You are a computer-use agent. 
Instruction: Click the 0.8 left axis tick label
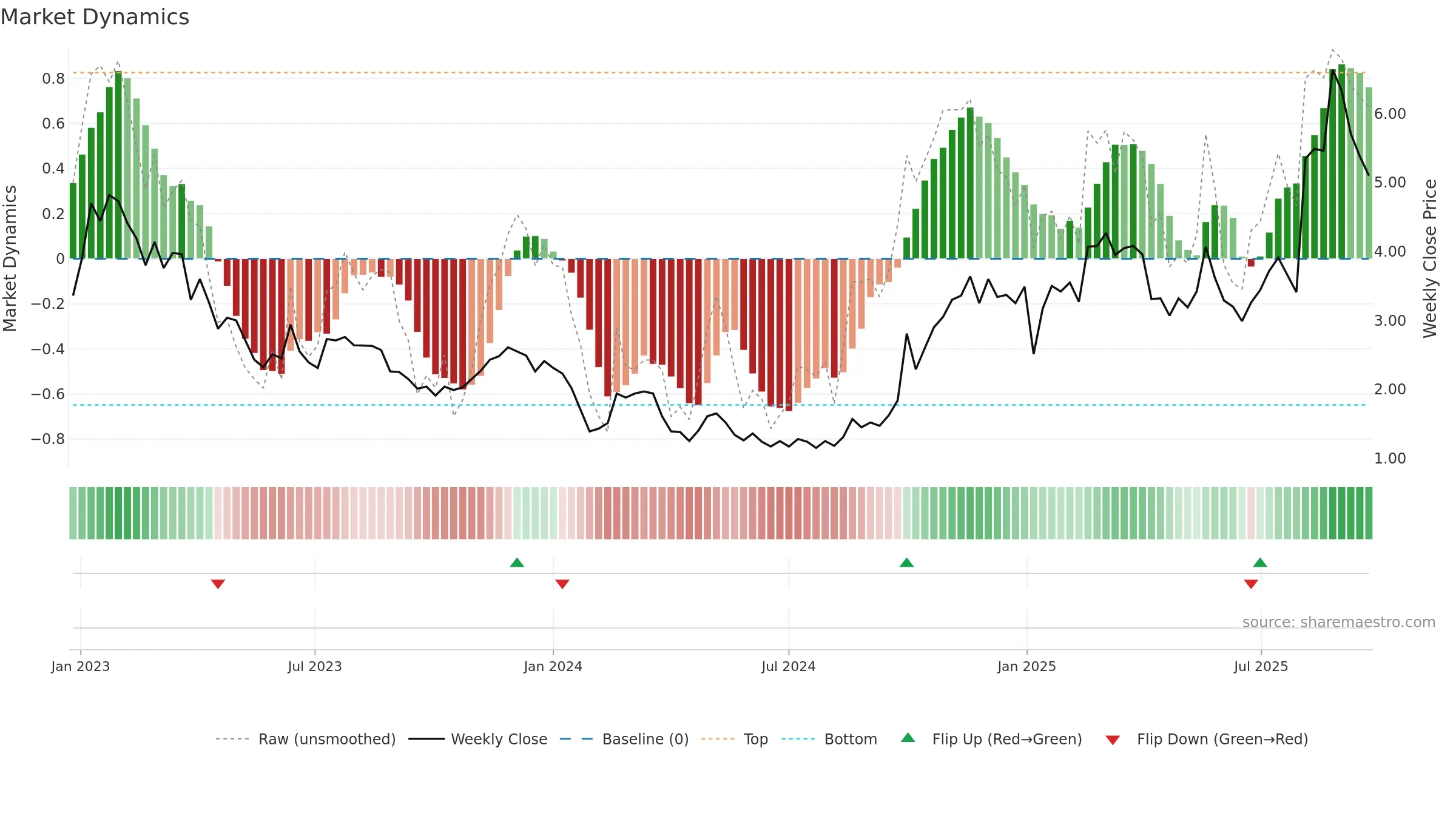(x=53, y=78)
